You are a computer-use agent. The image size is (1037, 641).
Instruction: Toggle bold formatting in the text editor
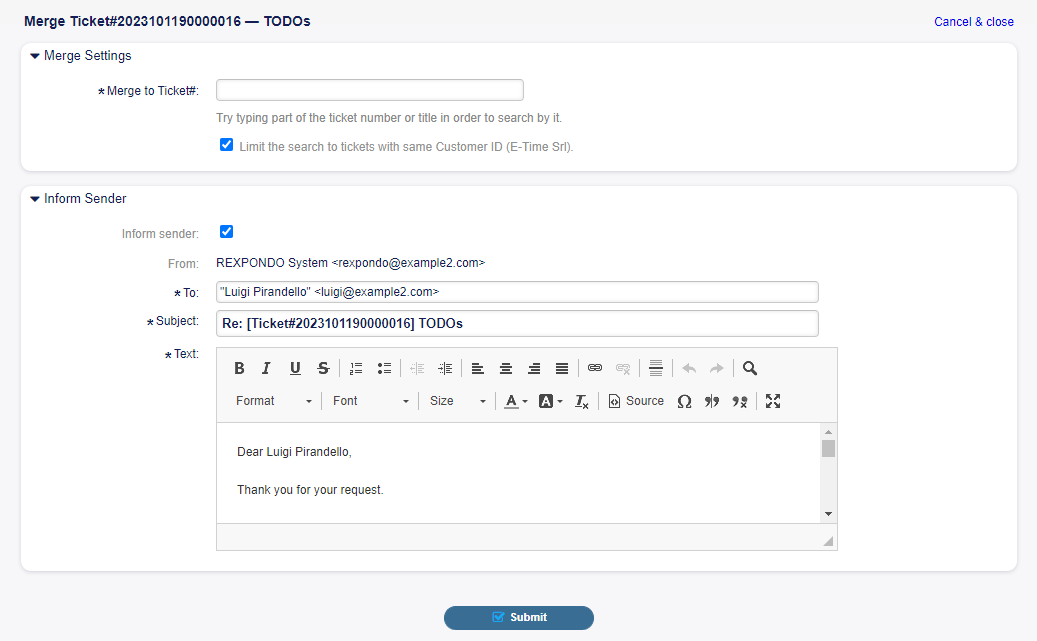pos(239,368)
